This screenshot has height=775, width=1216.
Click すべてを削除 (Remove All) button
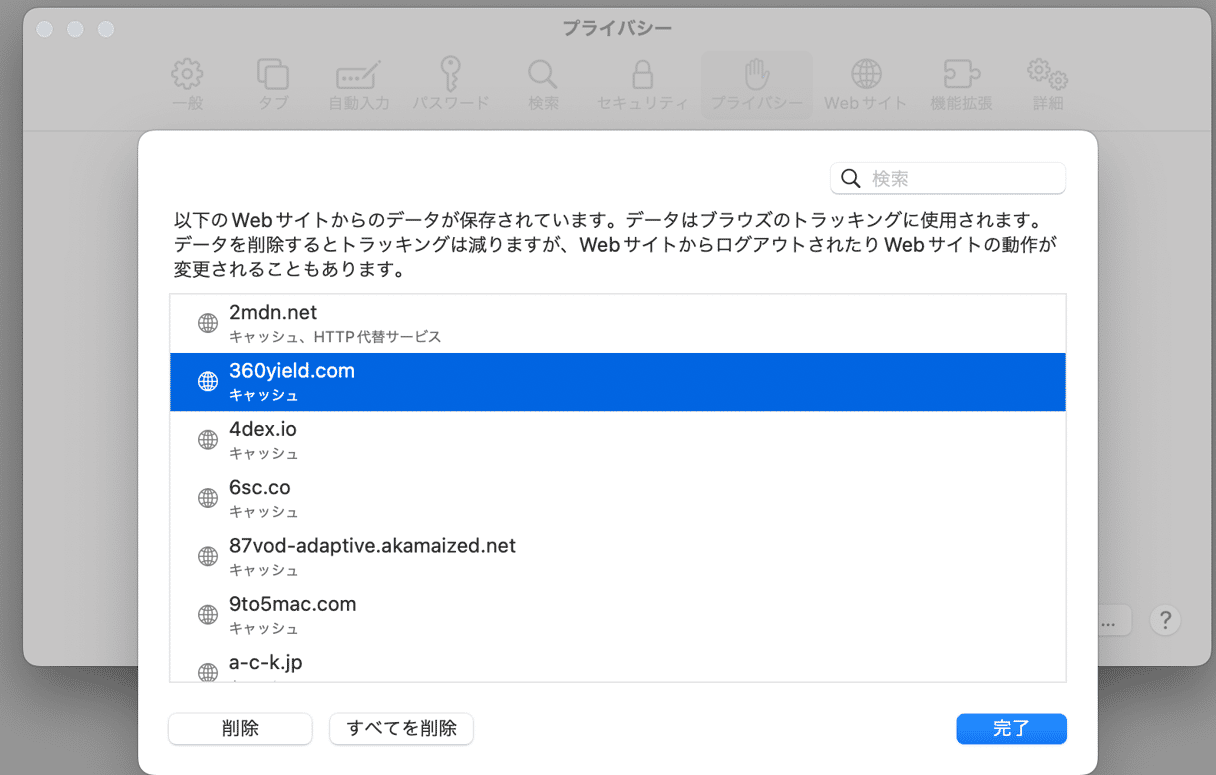(401, 729)
